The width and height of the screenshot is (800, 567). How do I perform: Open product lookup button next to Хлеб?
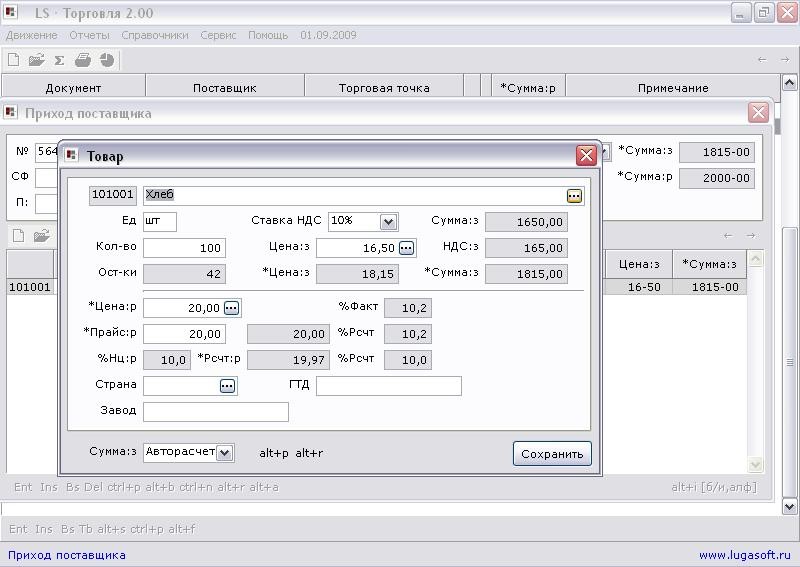(x=574, y=196)
